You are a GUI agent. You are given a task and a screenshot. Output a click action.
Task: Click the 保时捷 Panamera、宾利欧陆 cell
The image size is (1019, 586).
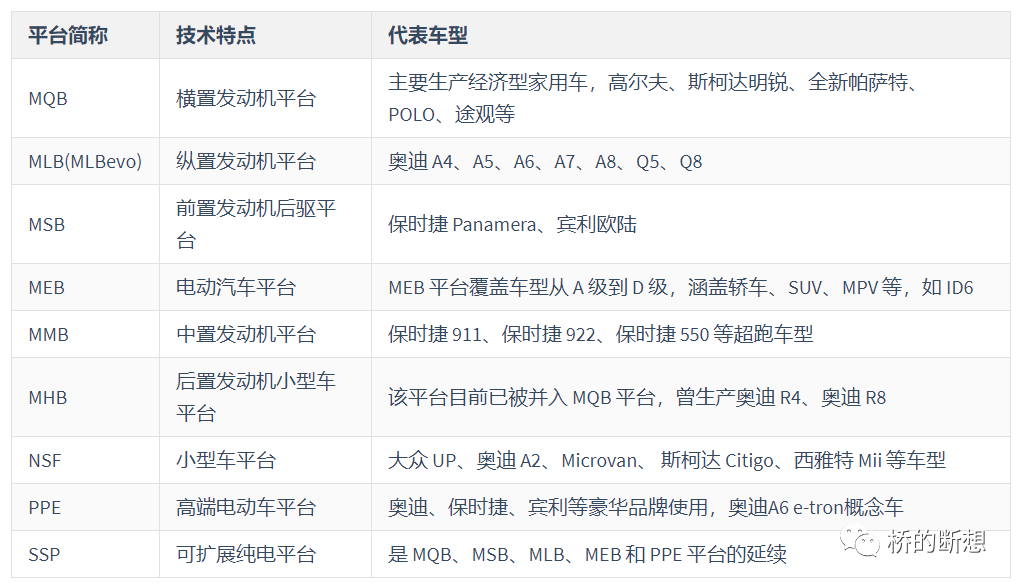[690, 224]
